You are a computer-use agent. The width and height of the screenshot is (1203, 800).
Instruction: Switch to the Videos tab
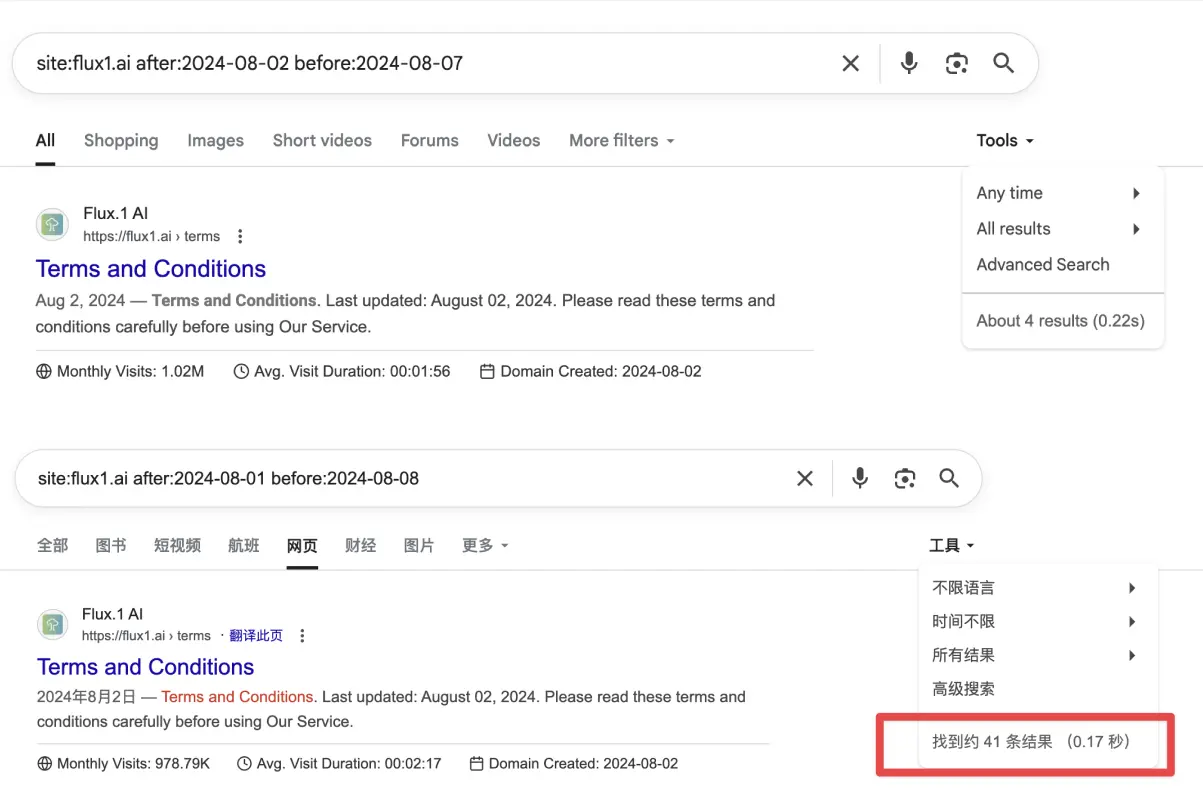point(514,141)
